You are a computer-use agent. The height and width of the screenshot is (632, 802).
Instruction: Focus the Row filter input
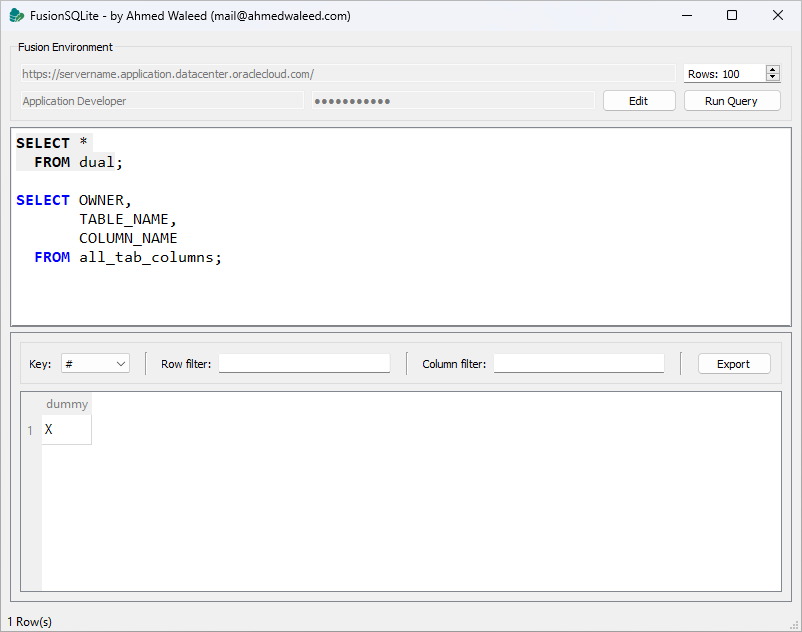(x=304, y=364)
